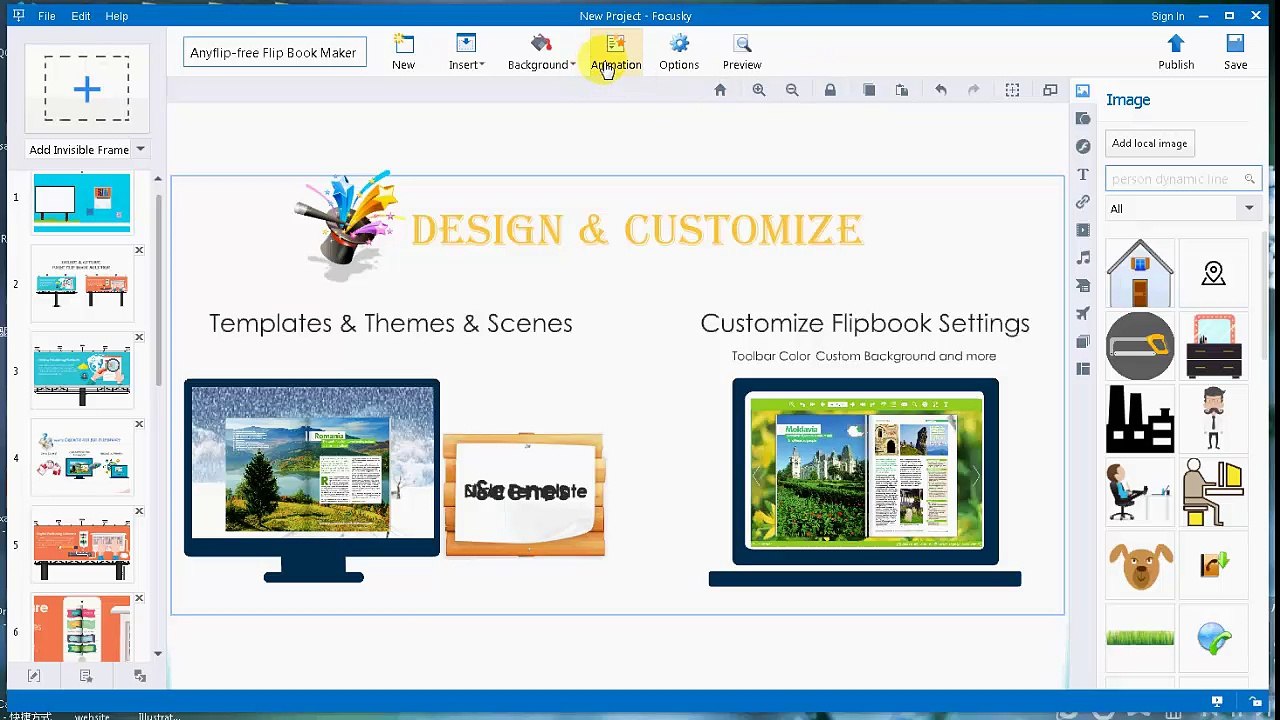Screen dimensions: 1280x720
Task: Zoom out of the canvas
Action: (792, 90)
